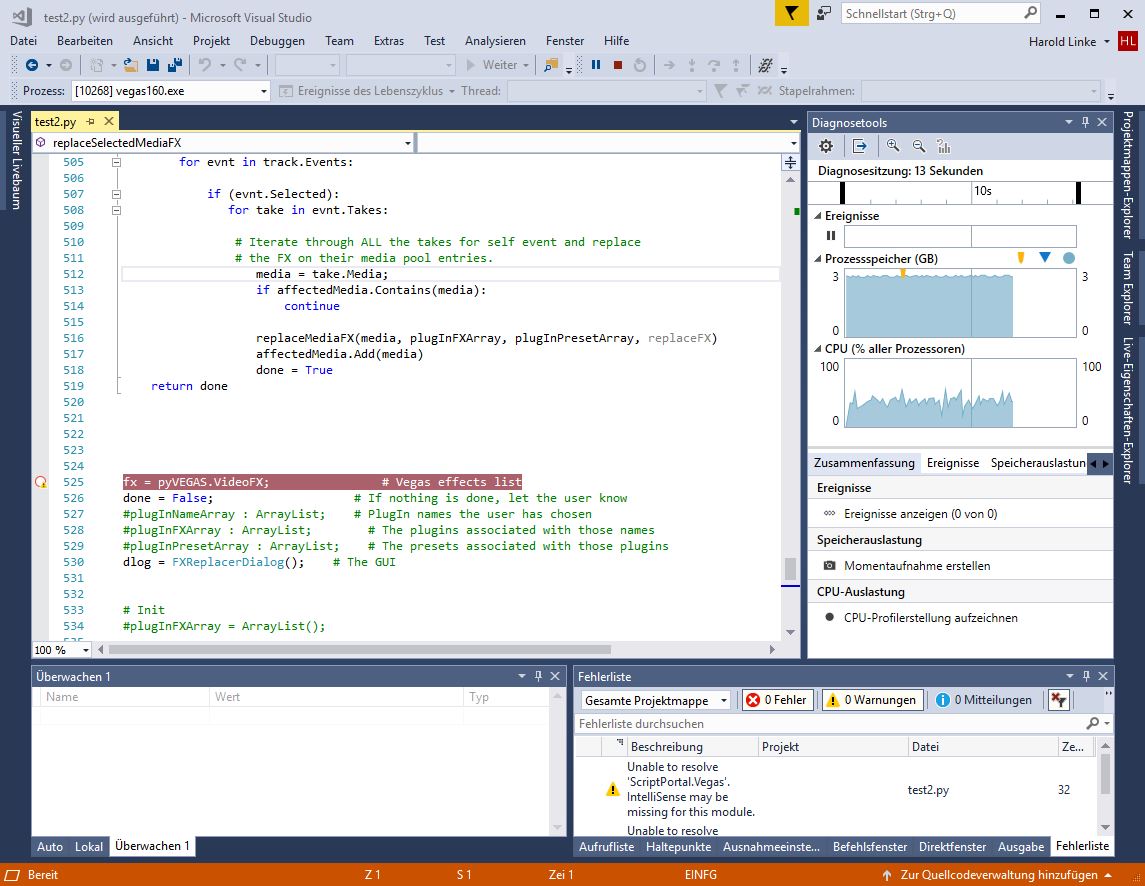Zoom out on the diagnostics timeline
The image size is (1145, 886).
[x=918, y=146]
